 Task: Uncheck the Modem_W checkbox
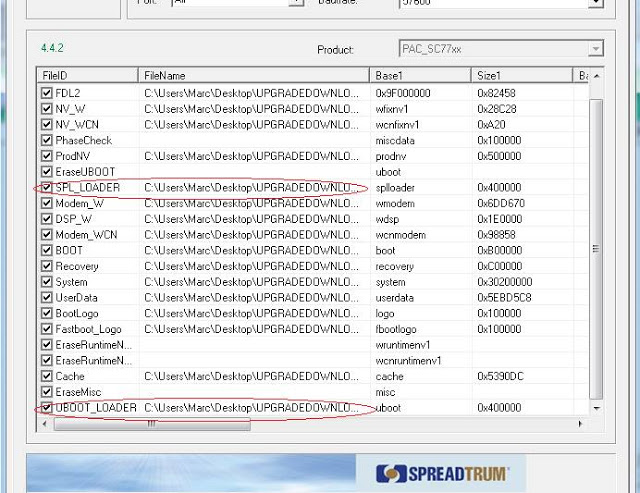tap(47, 203)
